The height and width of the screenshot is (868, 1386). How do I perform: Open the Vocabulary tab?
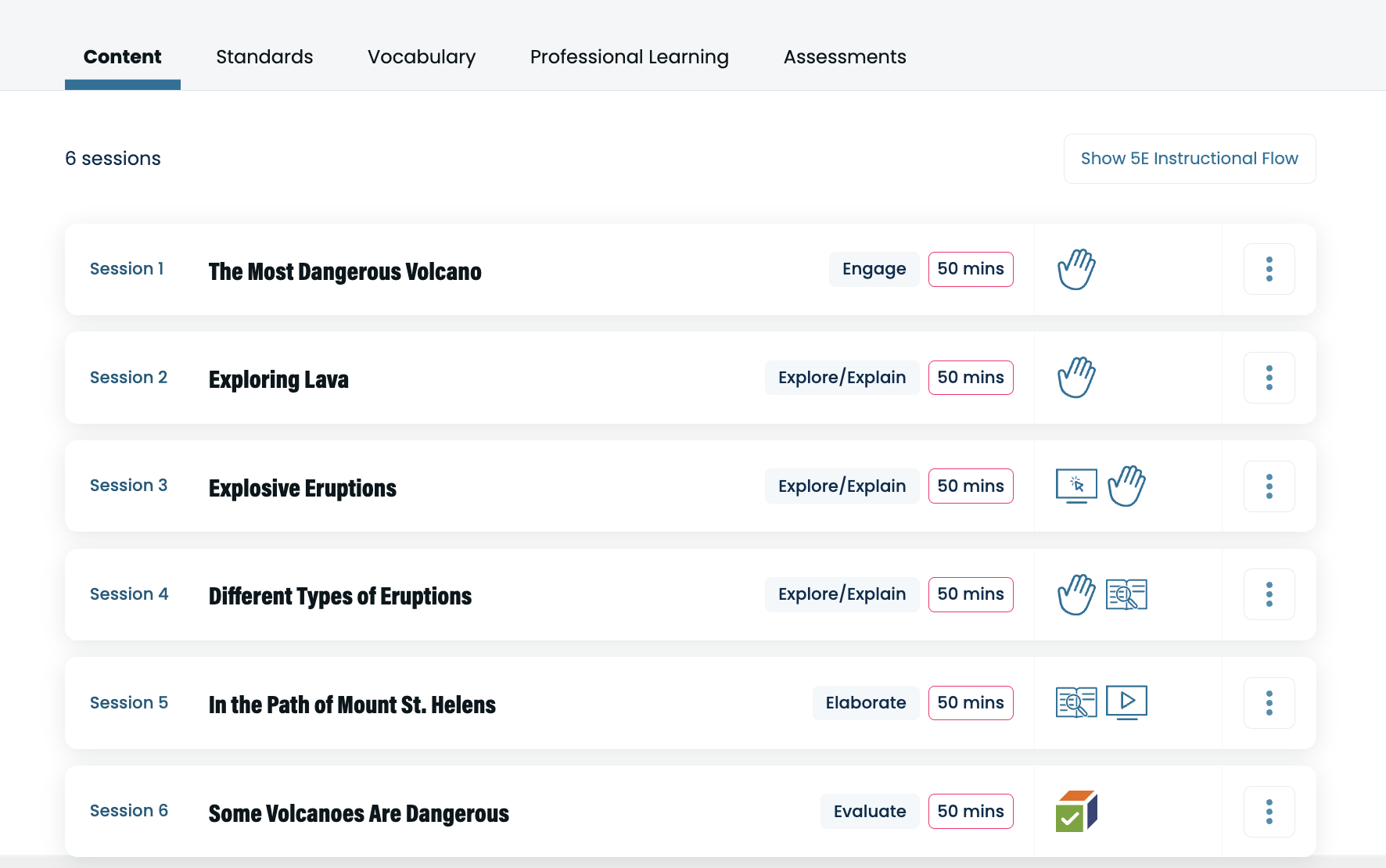pyautogui.click(x=422, y=57)
